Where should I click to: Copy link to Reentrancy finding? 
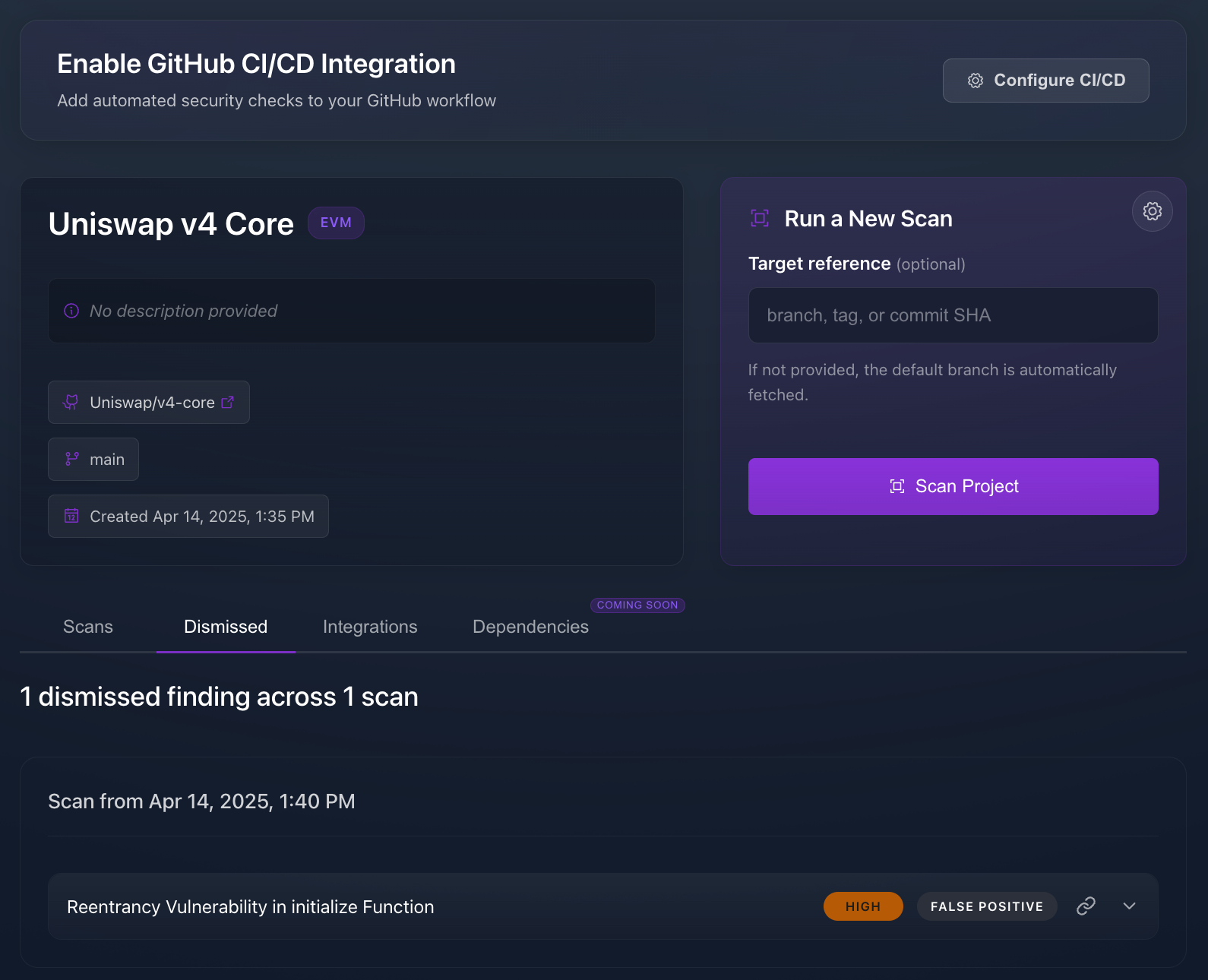coord(1086,906)
